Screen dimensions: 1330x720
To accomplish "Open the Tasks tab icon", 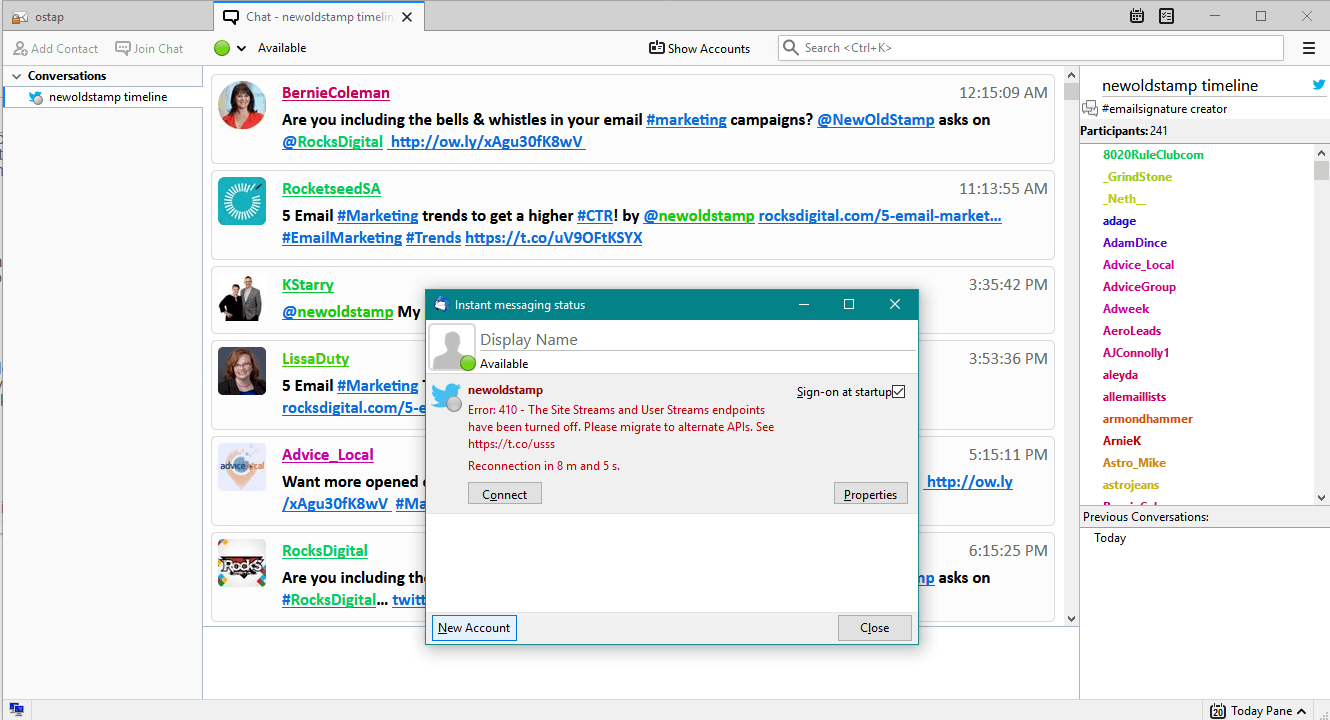I will pos(1166,16).
